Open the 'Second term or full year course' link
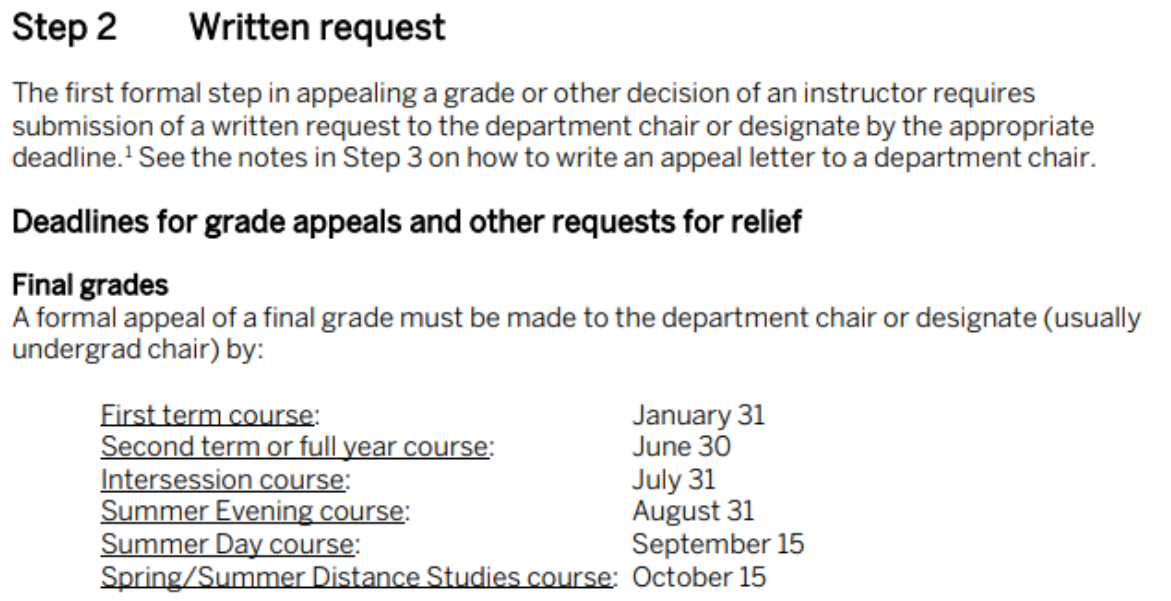The width and height of the screenshot is (1171, 601). 297,448
